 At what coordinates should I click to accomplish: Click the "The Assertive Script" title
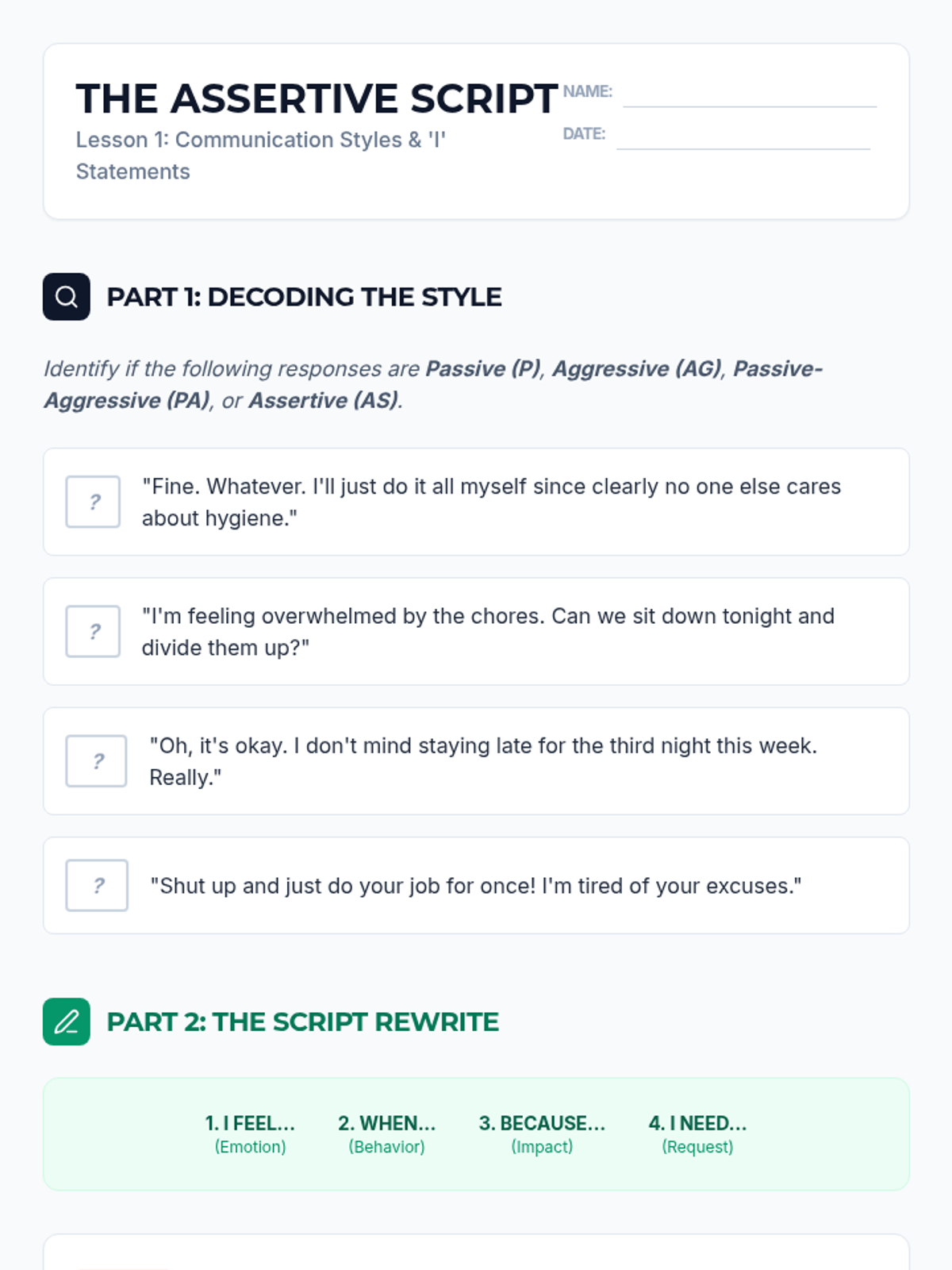317,99
